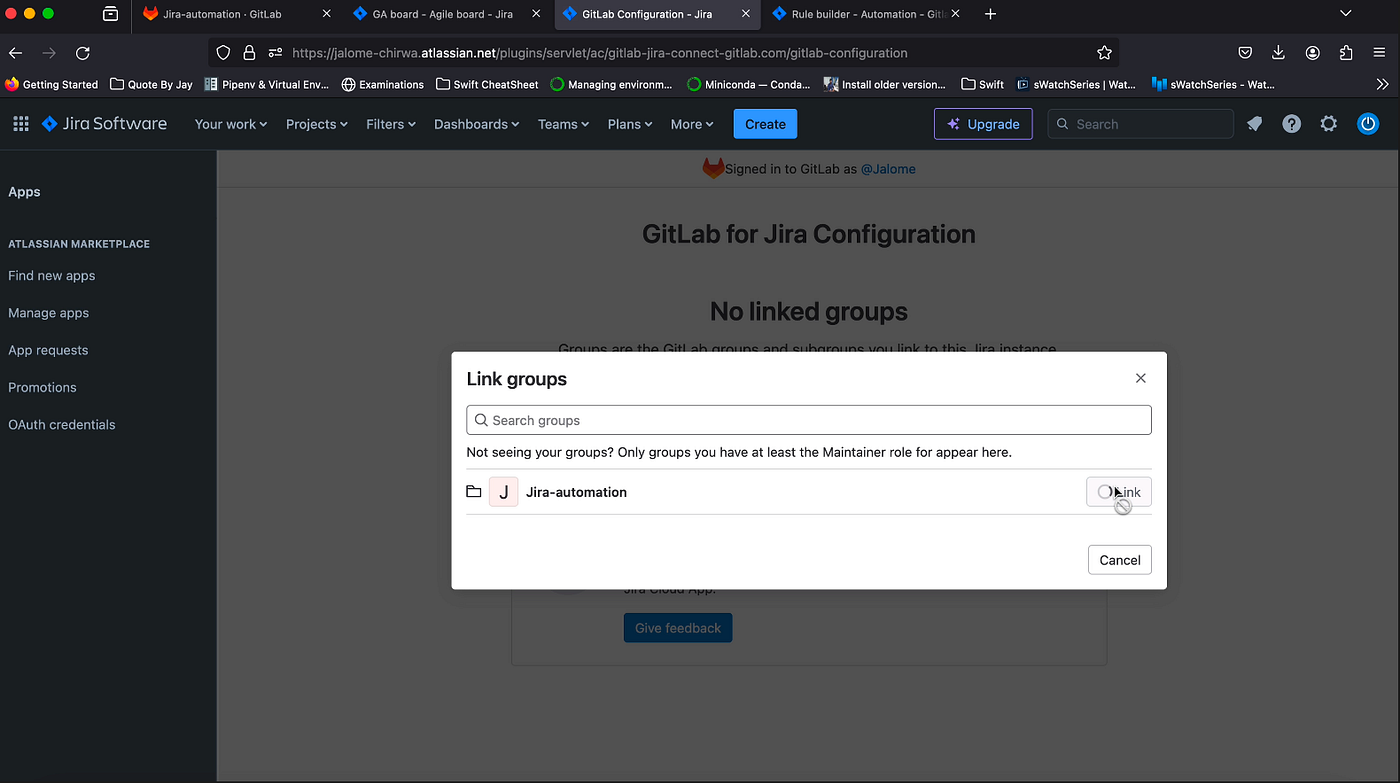This screenshot has width=1400, height=783.
Task: Show all tabs dropdown arrow
Action: click(1345, 14)
